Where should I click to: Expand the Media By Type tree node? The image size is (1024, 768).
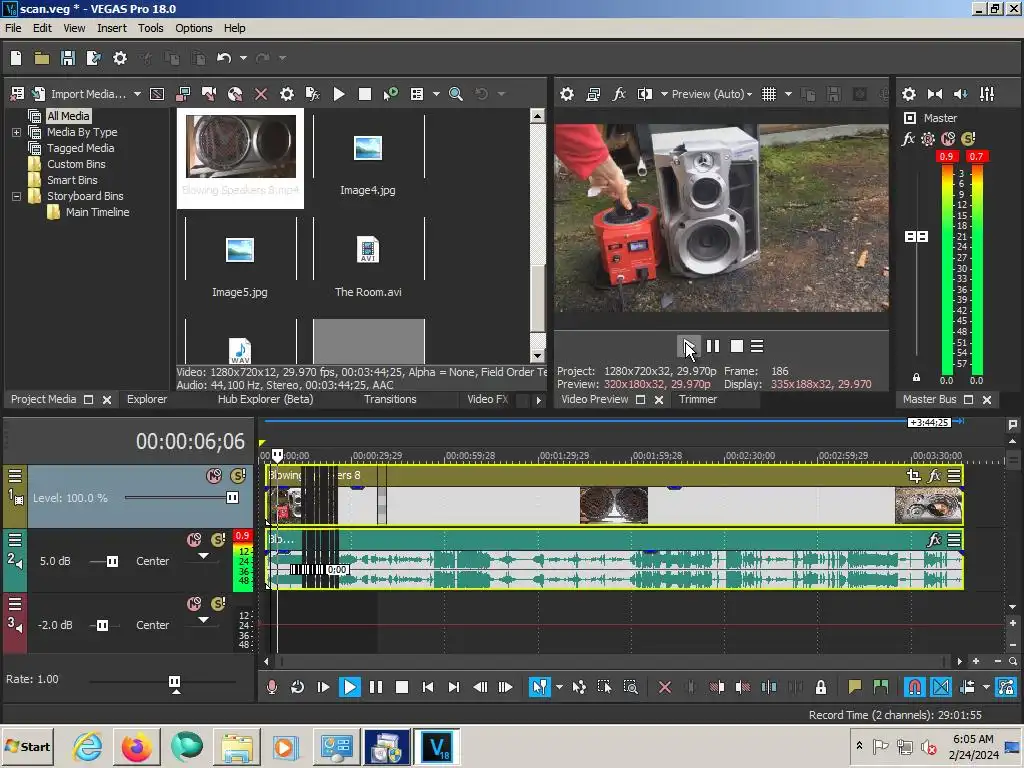[x=16, y=132]
